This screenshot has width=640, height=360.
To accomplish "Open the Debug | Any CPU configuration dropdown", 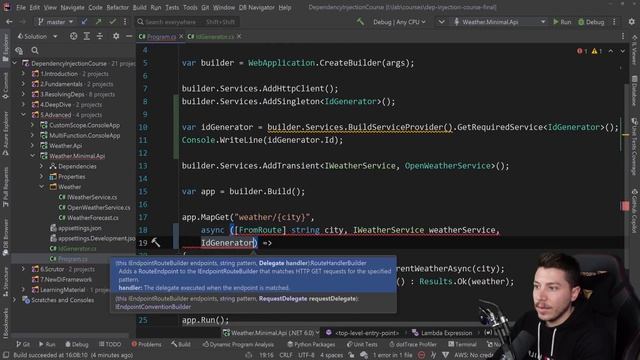I will coord(399,22).
